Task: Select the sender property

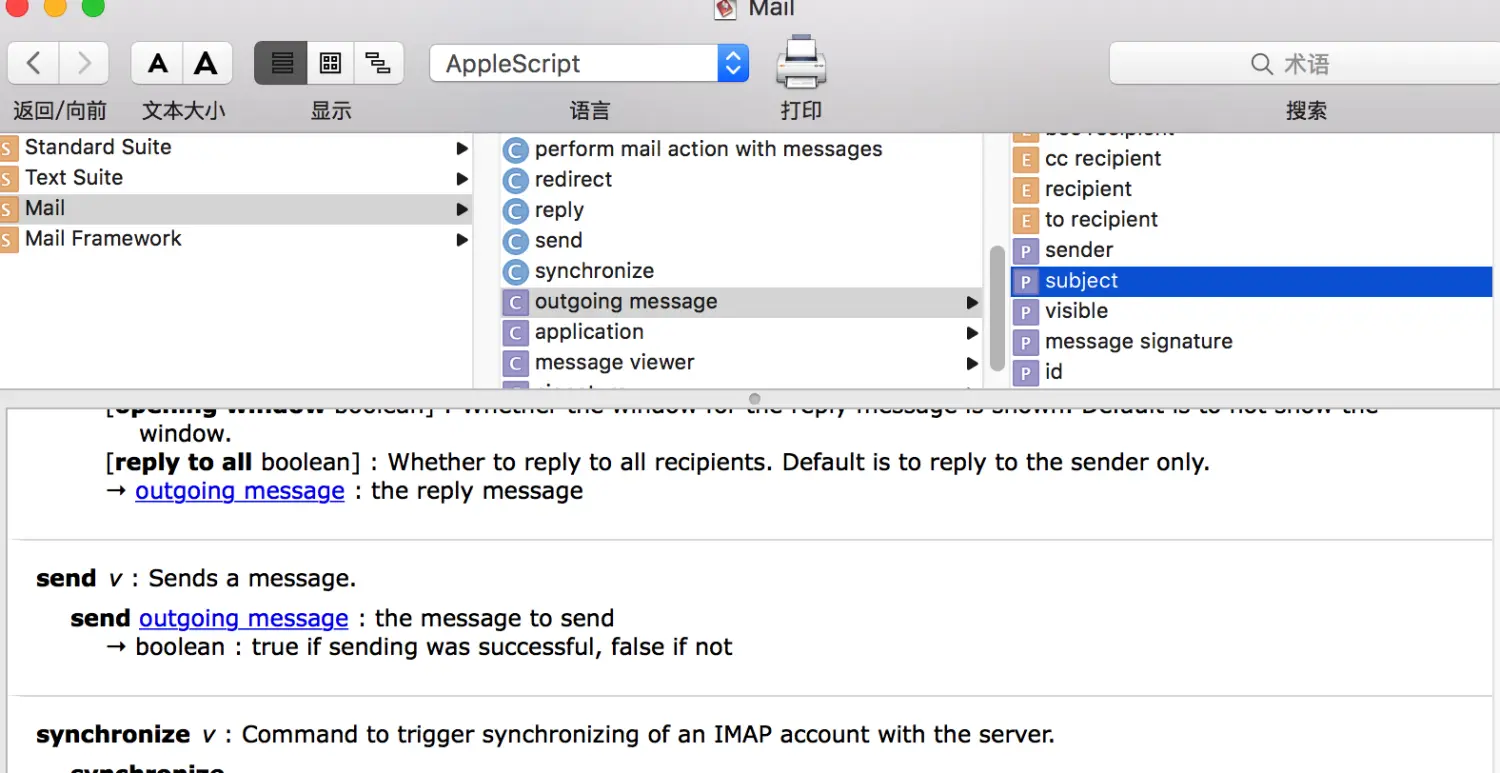Action: coord(1252,250)
